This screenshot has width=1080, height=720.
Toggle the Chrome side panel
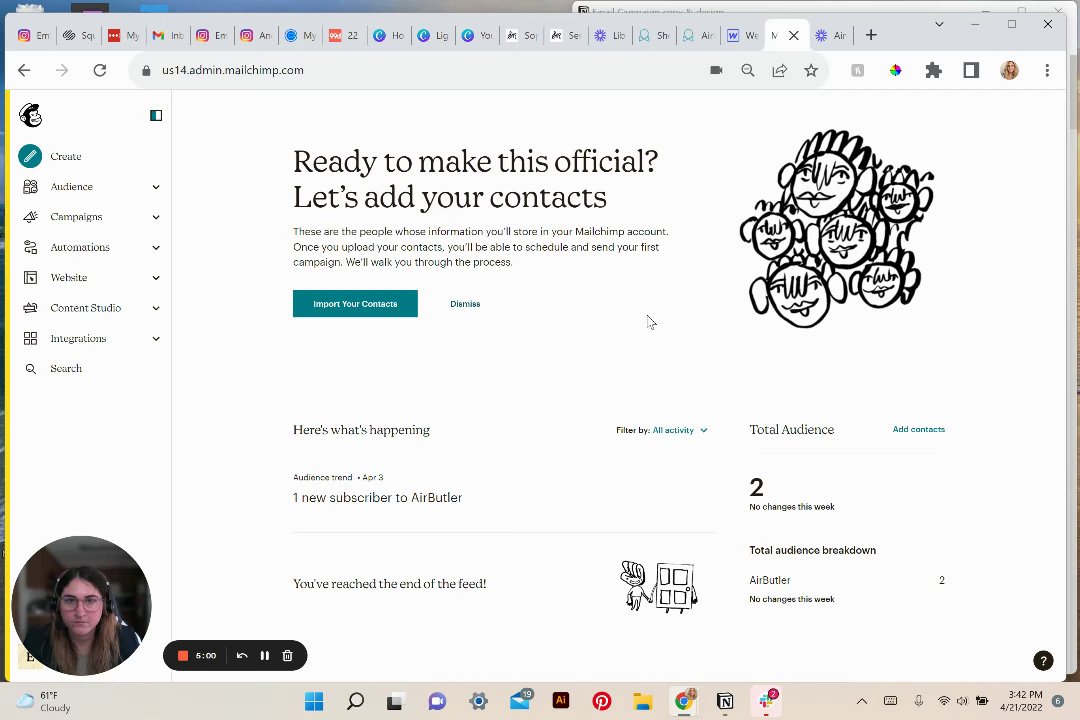[971, 70]
